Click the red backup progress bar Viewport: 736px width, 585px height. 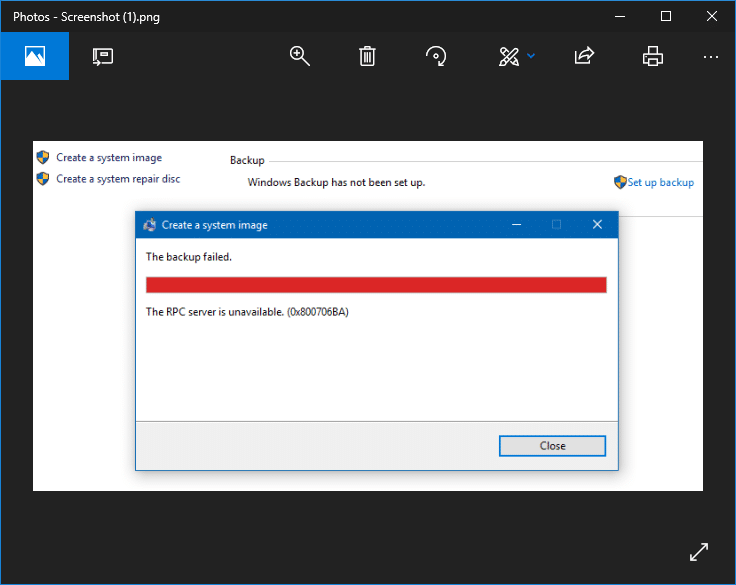(x=376, y=285)
